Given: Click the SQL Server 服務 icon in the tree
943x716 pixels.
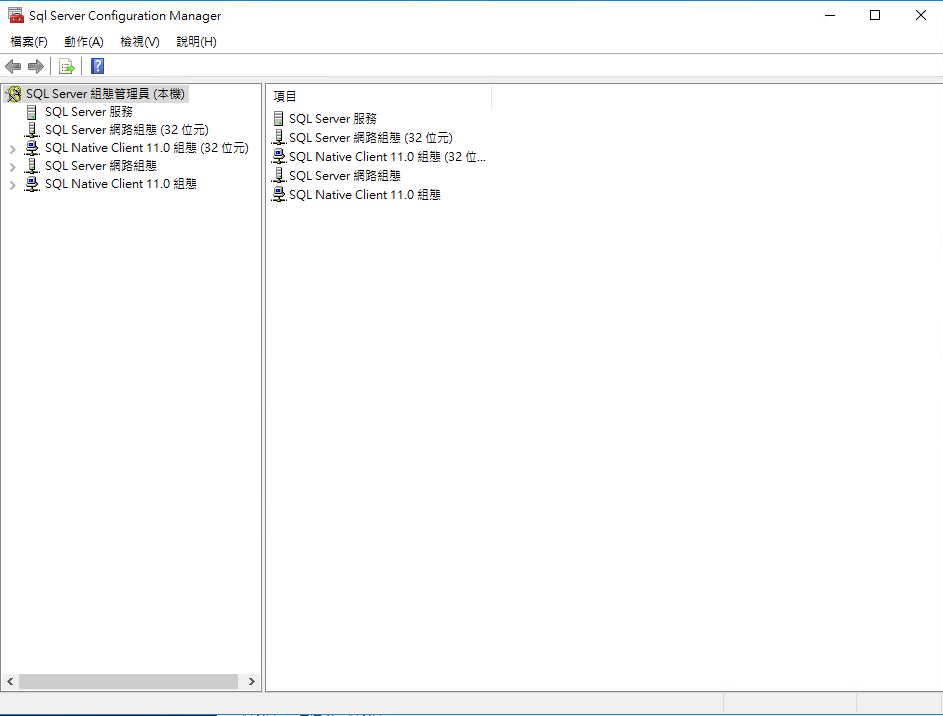Looking at the screenshot, I should [x=32, y=112].
